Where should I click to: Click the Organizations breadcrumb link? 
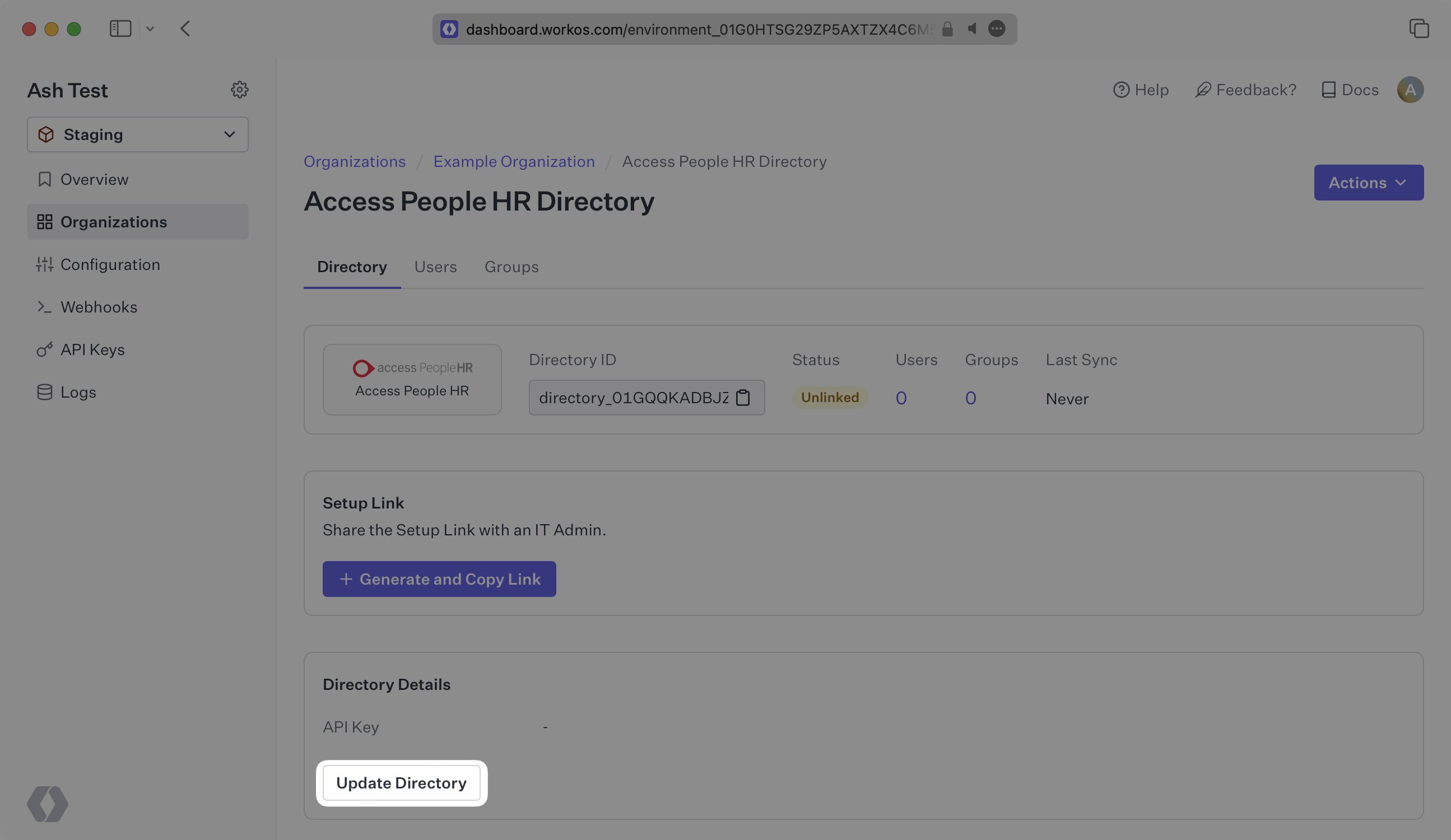pos(354,160)
